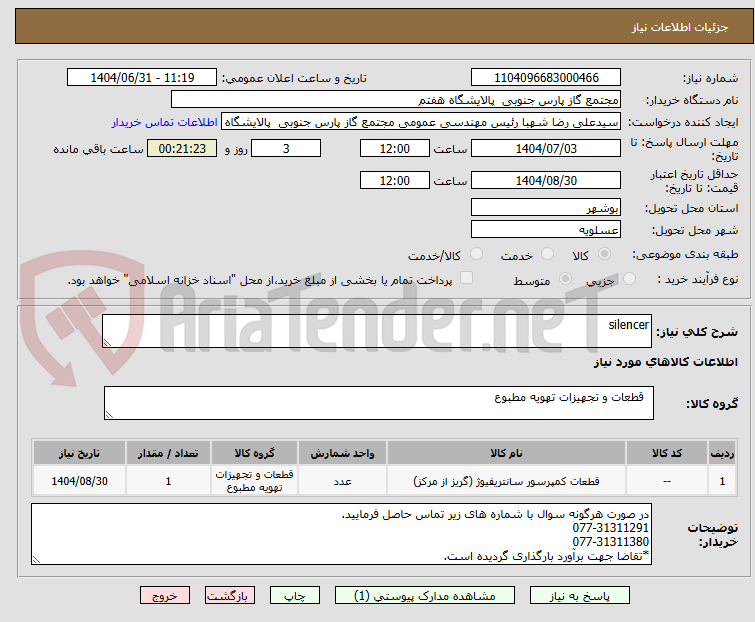This screenshot has height=622, width=755.
Task: Click the resize handle of گروه کالا text area
Action: point(109,415)
